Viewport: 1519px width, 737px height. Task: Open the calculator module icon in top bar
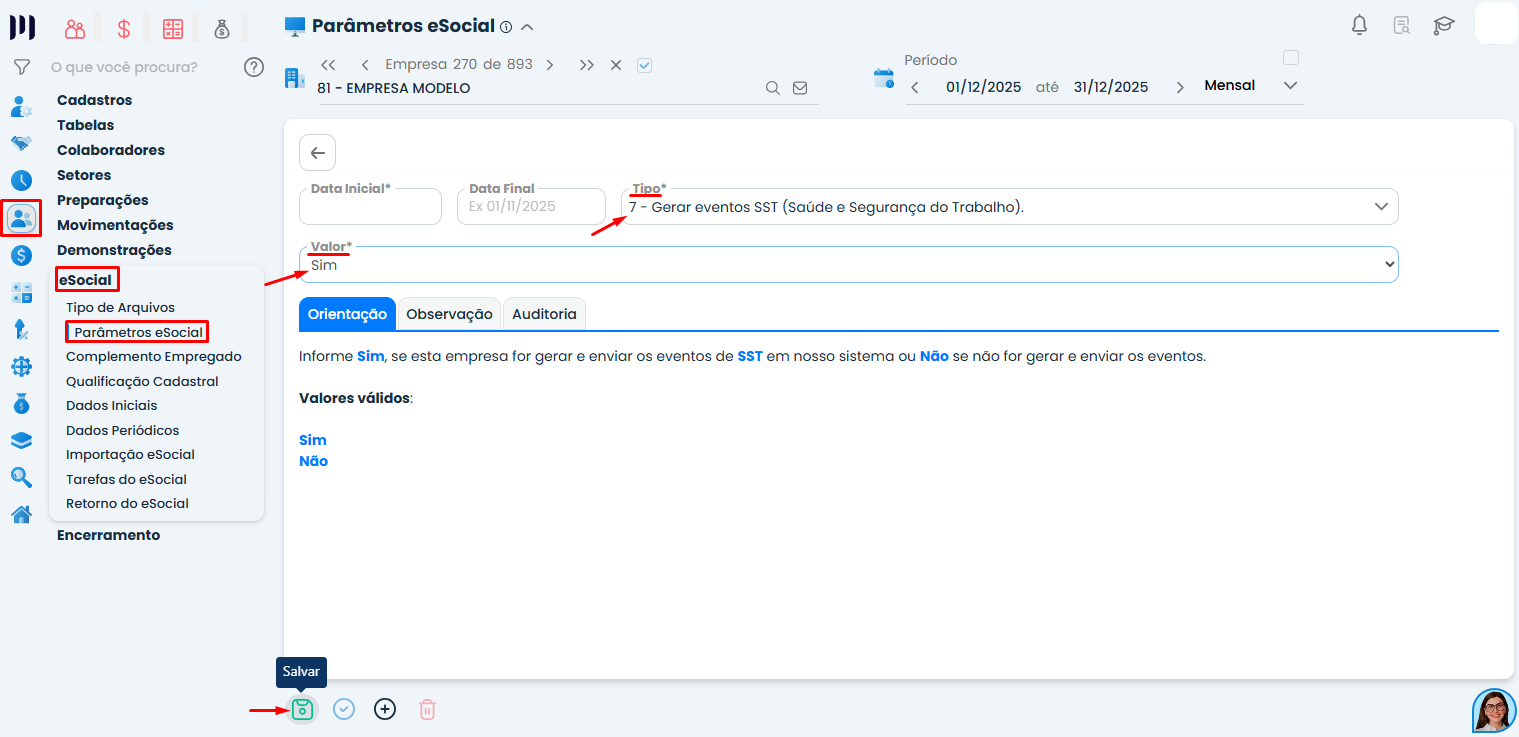(173, 28)
